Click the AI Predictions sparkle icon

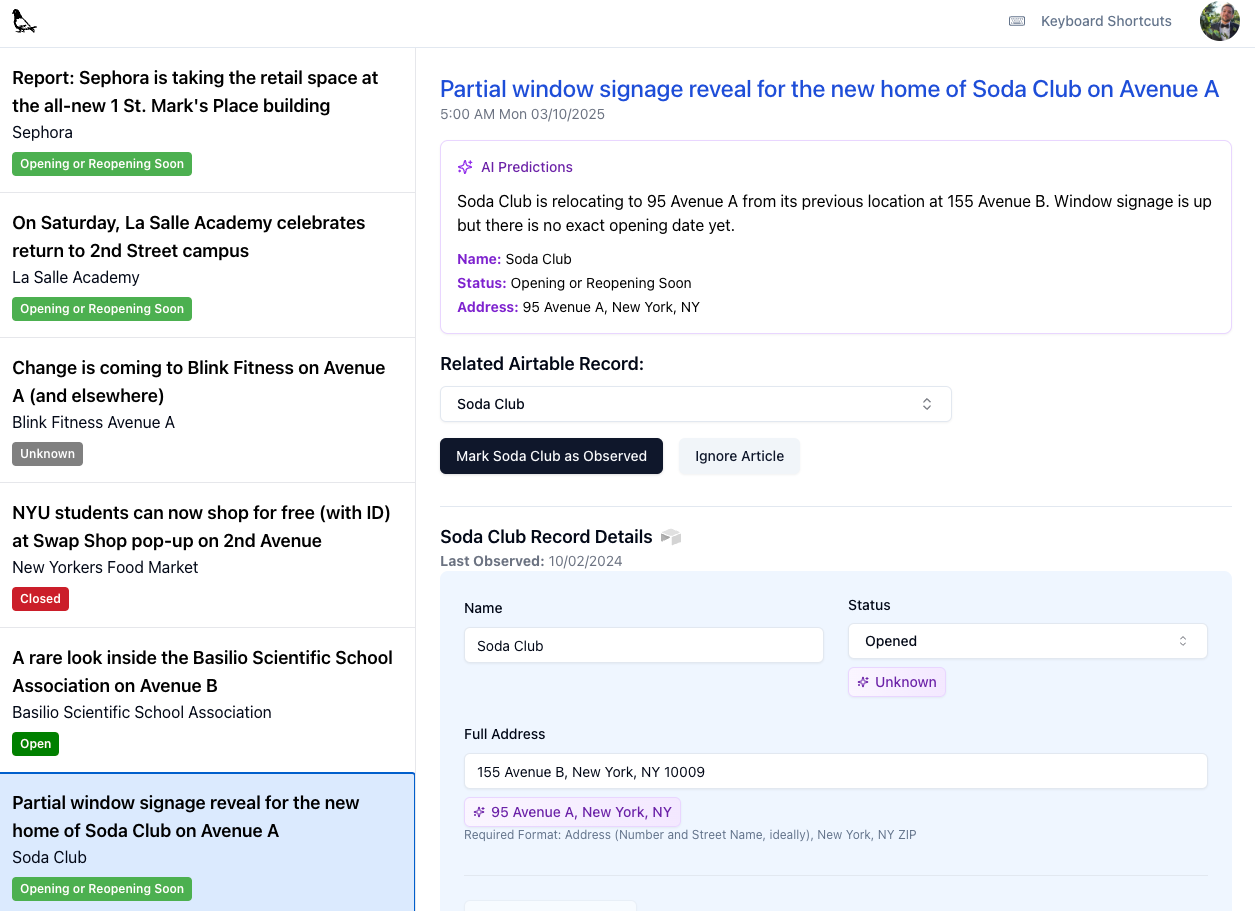(x=465, y=167)
